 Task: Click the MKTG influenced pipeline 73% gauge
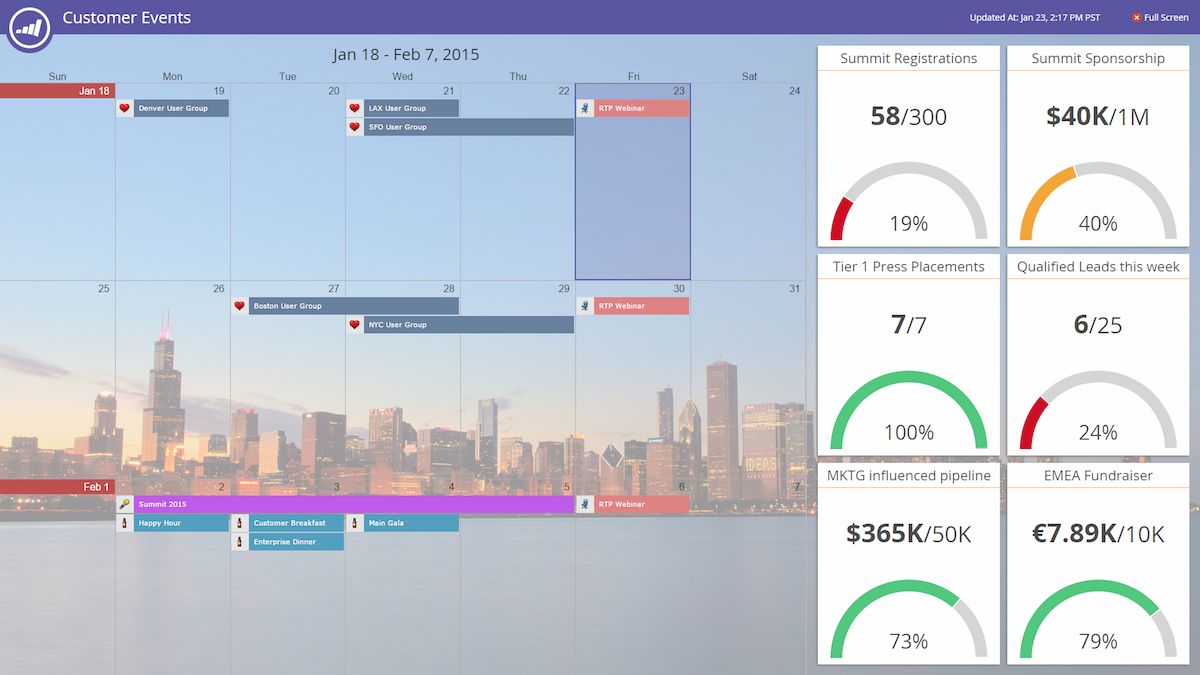click(x=908, y=619)
